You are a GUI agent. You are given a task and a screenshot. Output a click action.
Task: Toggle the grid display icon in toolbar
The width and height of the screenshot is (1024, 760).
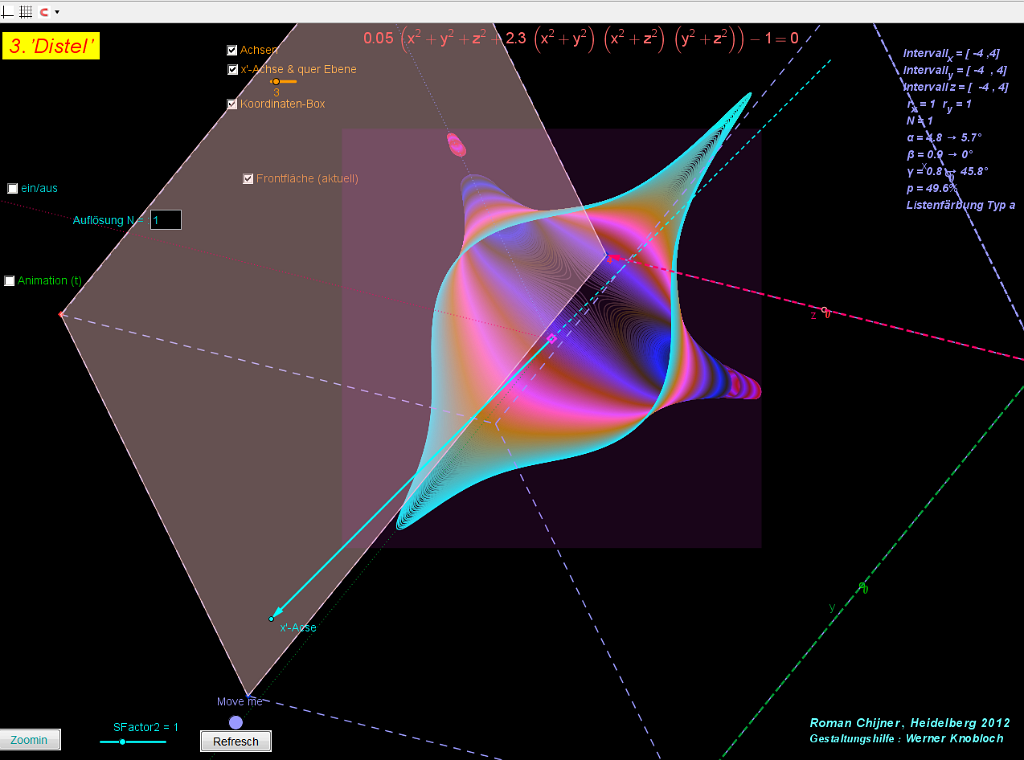coord(25,11)
